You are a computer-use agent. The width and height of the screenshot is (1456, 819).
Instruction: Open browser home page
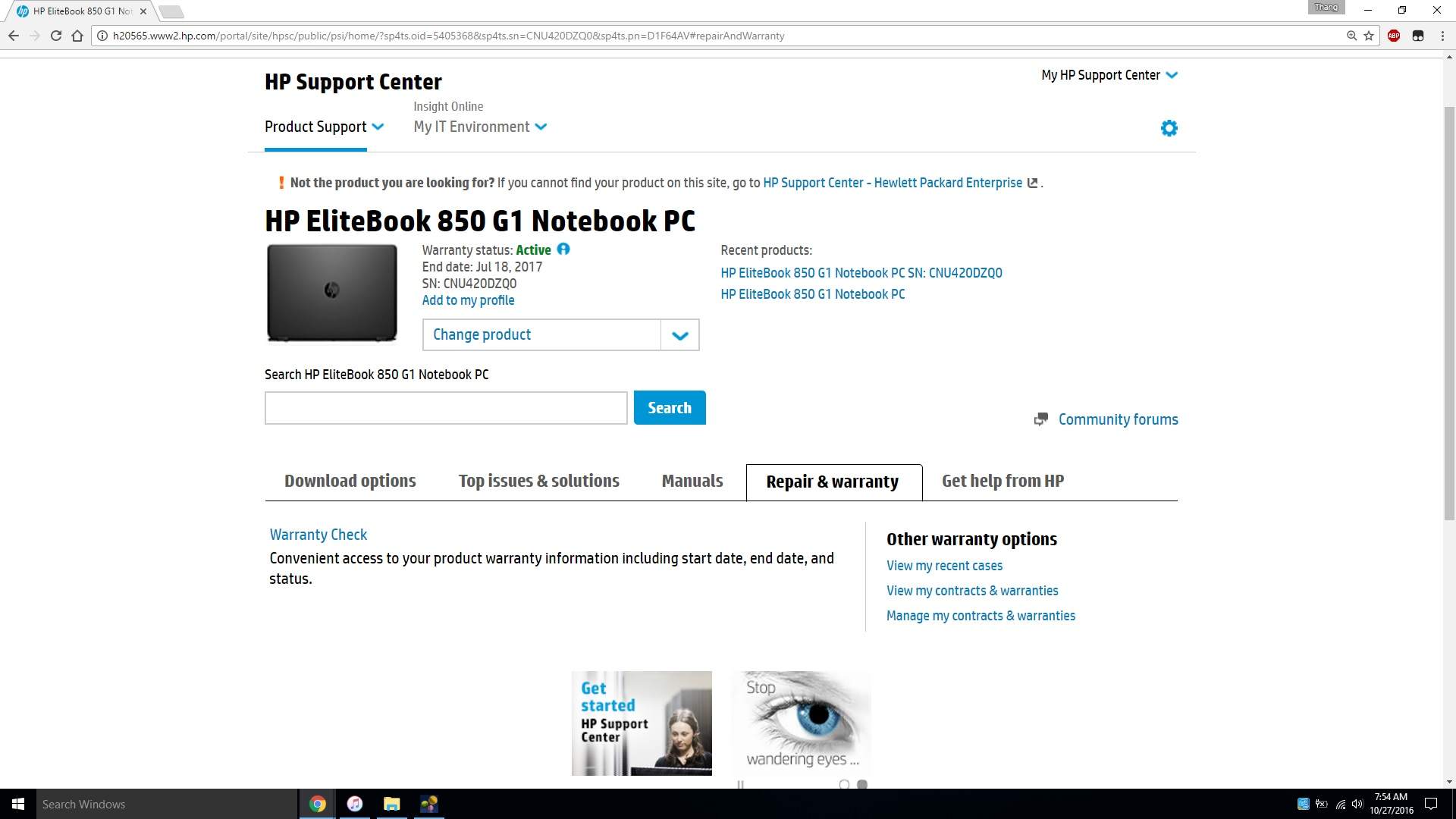pos(77,36)
